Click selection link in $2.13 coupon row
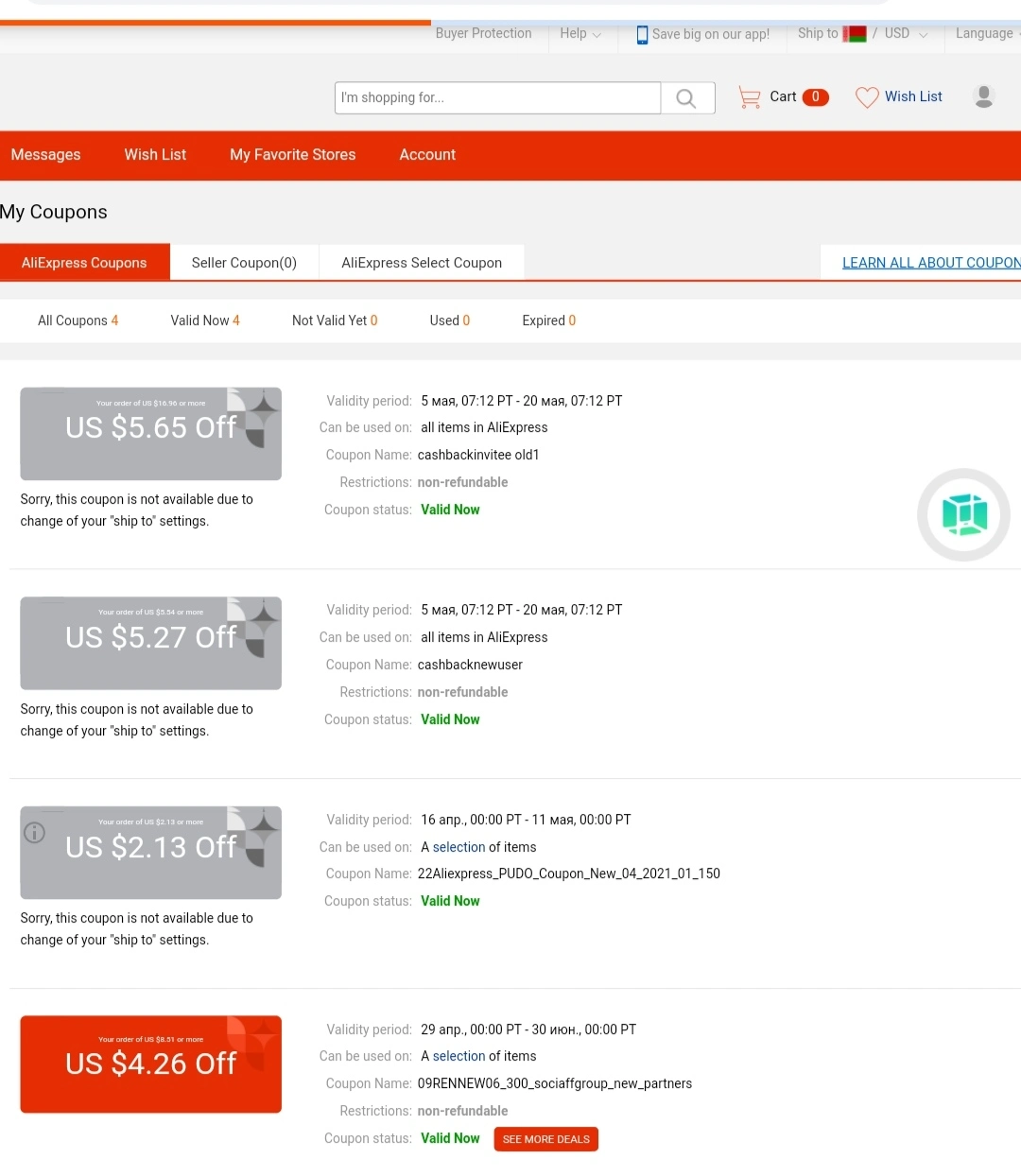 [459, 847]
